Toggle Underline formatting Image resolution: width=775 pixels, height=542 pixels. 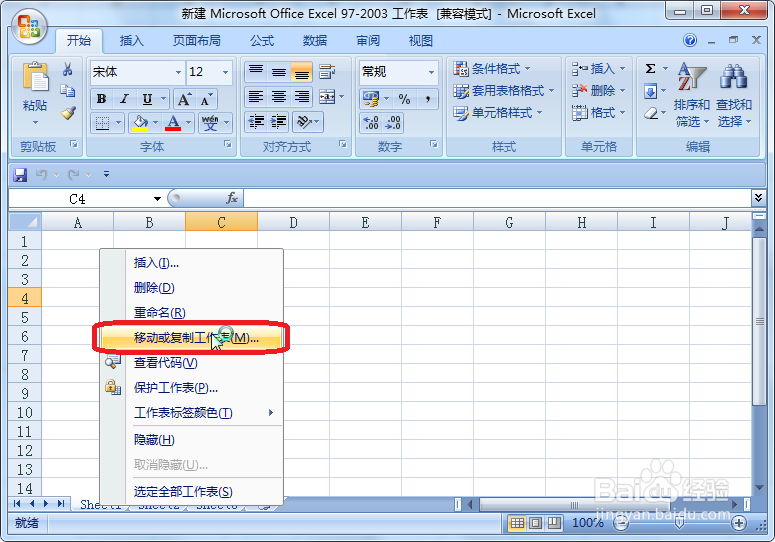147,99
